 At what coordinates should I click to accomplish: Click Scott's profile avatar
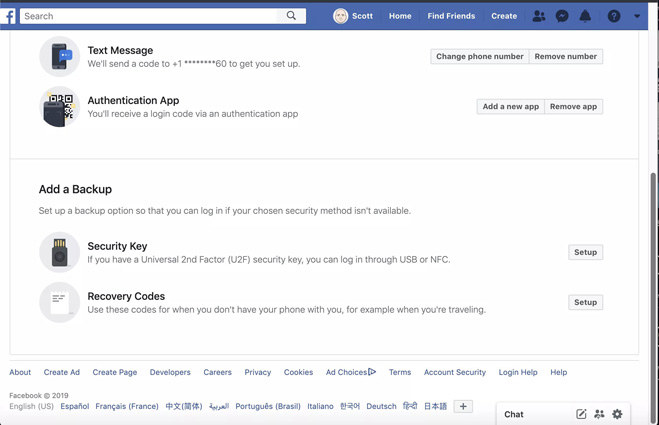click(x=340, y=16)
